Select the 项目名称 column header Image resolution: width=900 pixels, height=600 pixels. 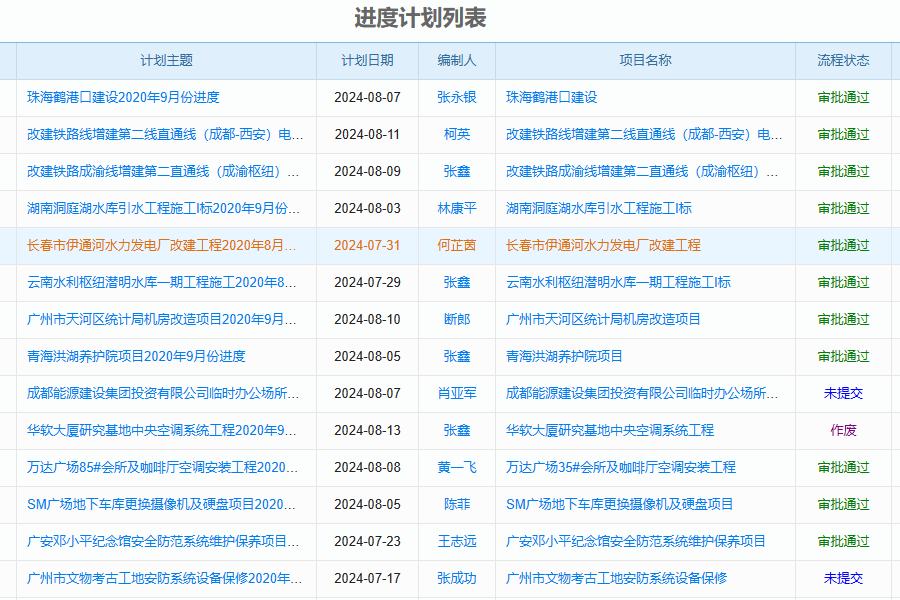coord(645,60)
